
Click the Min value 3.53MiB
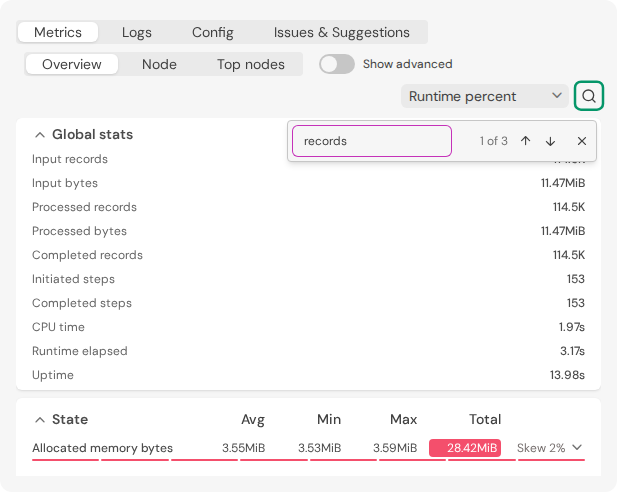coord(319,448)
